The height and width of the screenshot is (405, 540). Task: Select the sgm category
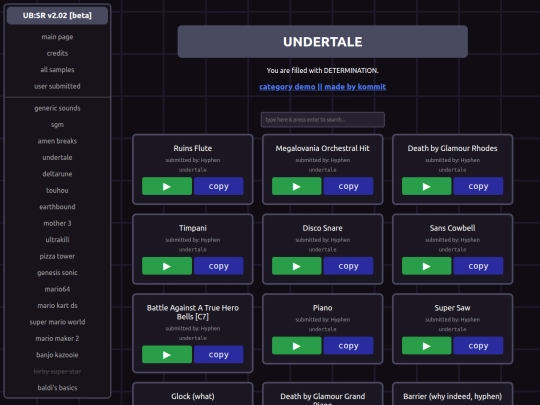57,125
